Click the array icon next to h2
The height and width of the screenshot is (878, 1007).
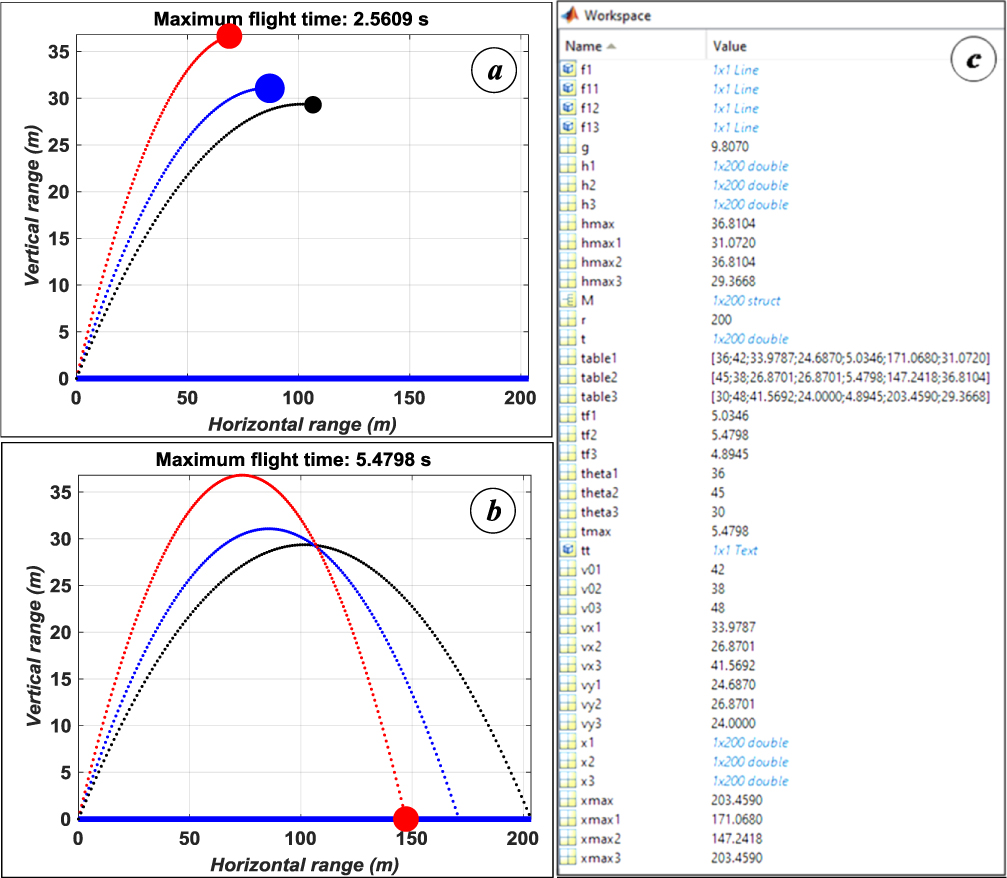568,184
